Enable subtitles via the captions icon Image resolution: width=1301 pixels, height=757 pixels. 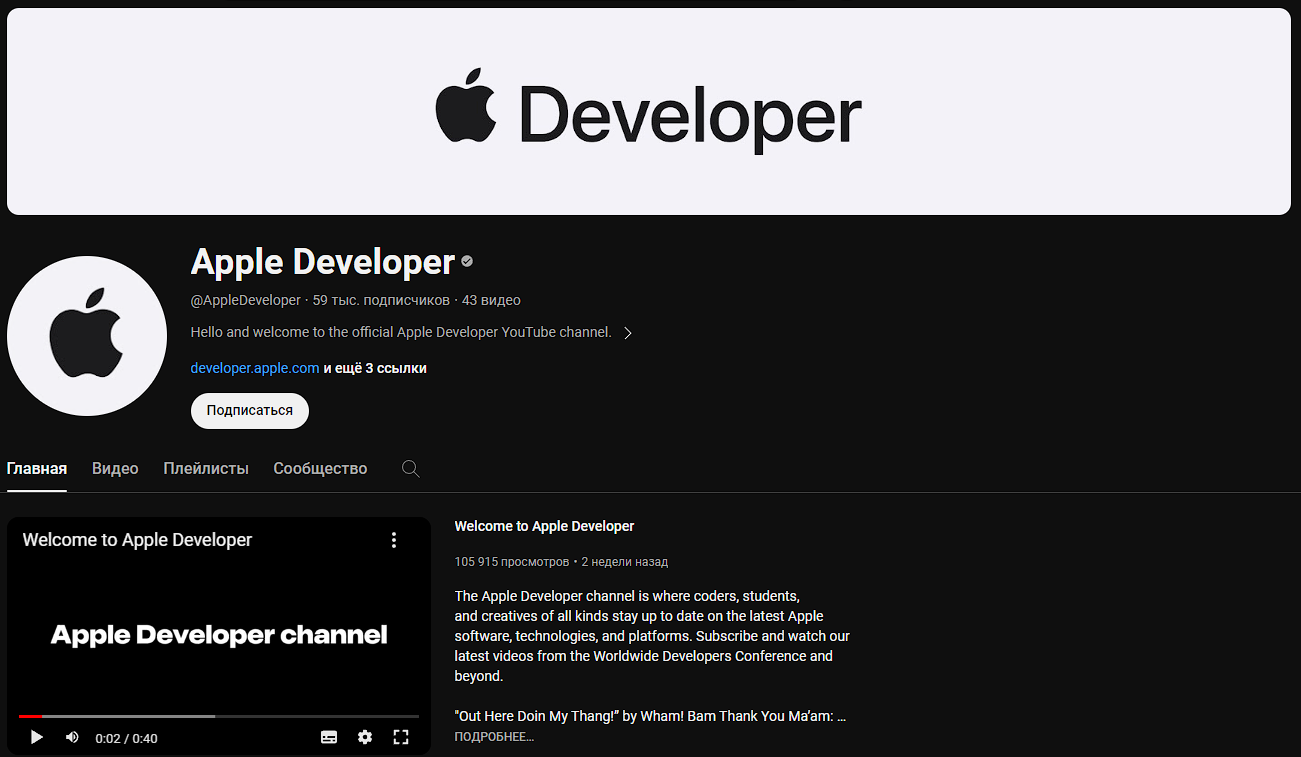[329, 737]
